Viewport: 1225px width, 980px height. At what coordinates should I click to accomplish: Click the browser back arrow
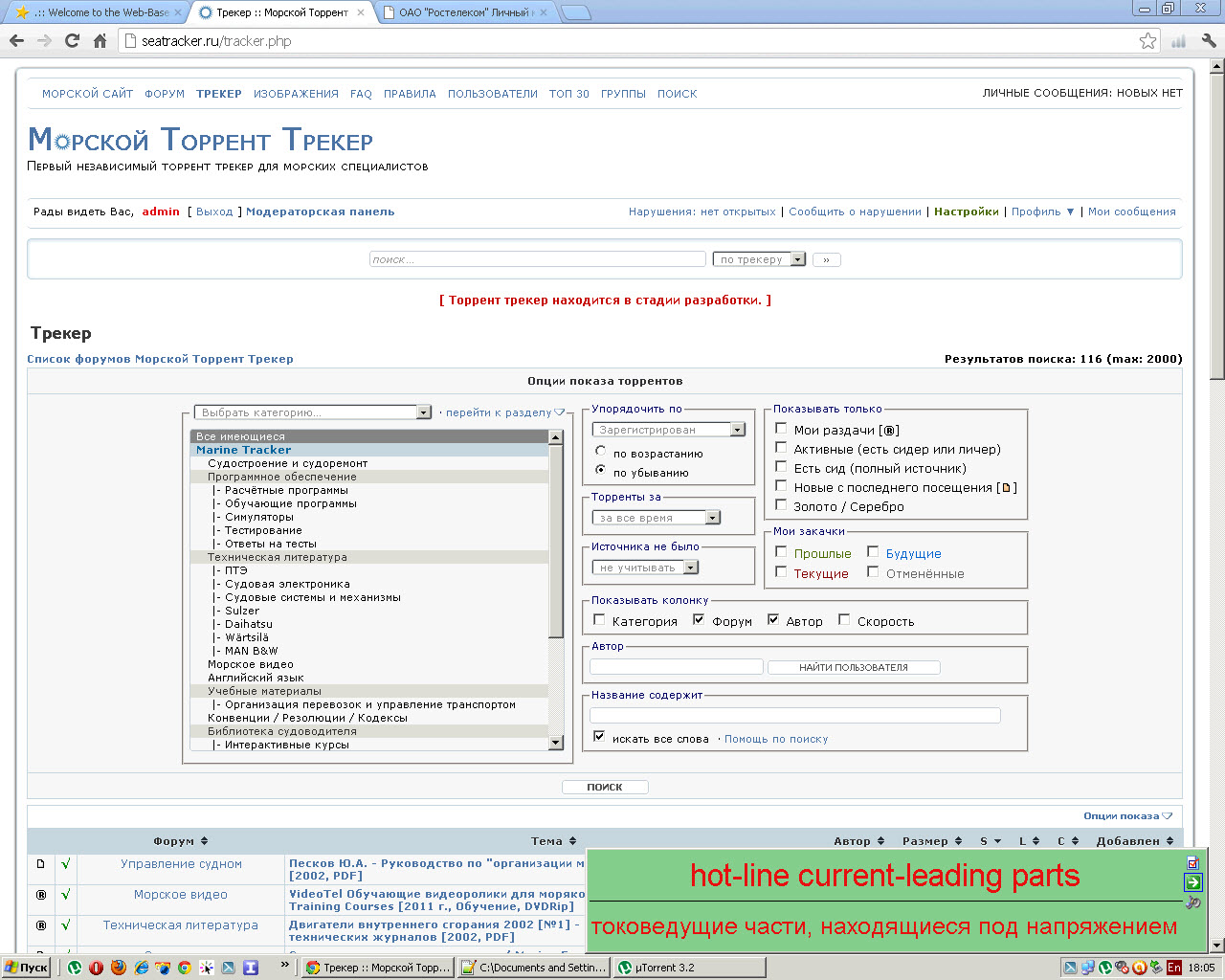[16, 41]
